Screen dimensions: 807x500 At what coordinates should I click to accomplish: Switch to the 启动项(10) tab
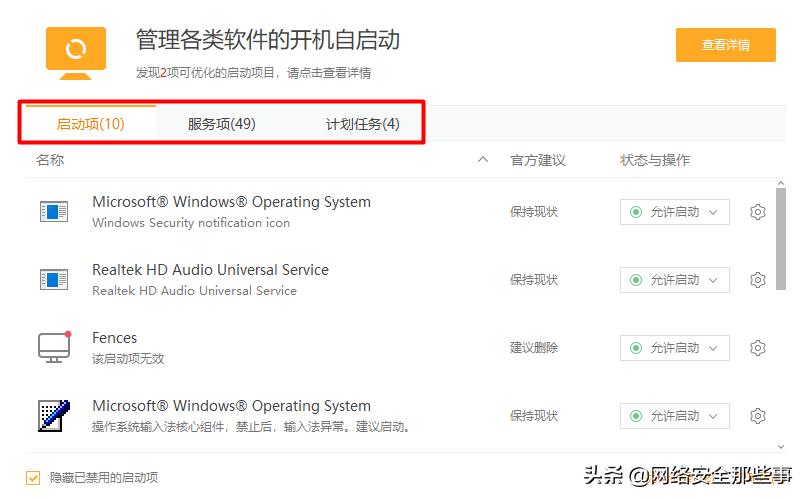tap(91, 124)
